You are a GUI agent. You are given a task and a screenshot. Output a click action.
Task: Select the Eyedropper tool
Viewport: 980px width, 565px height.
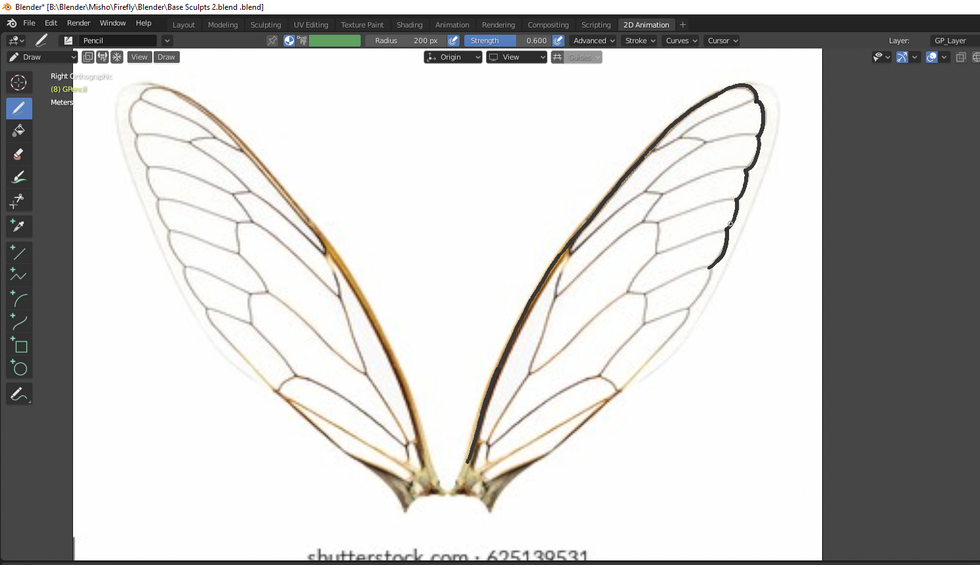19,225
